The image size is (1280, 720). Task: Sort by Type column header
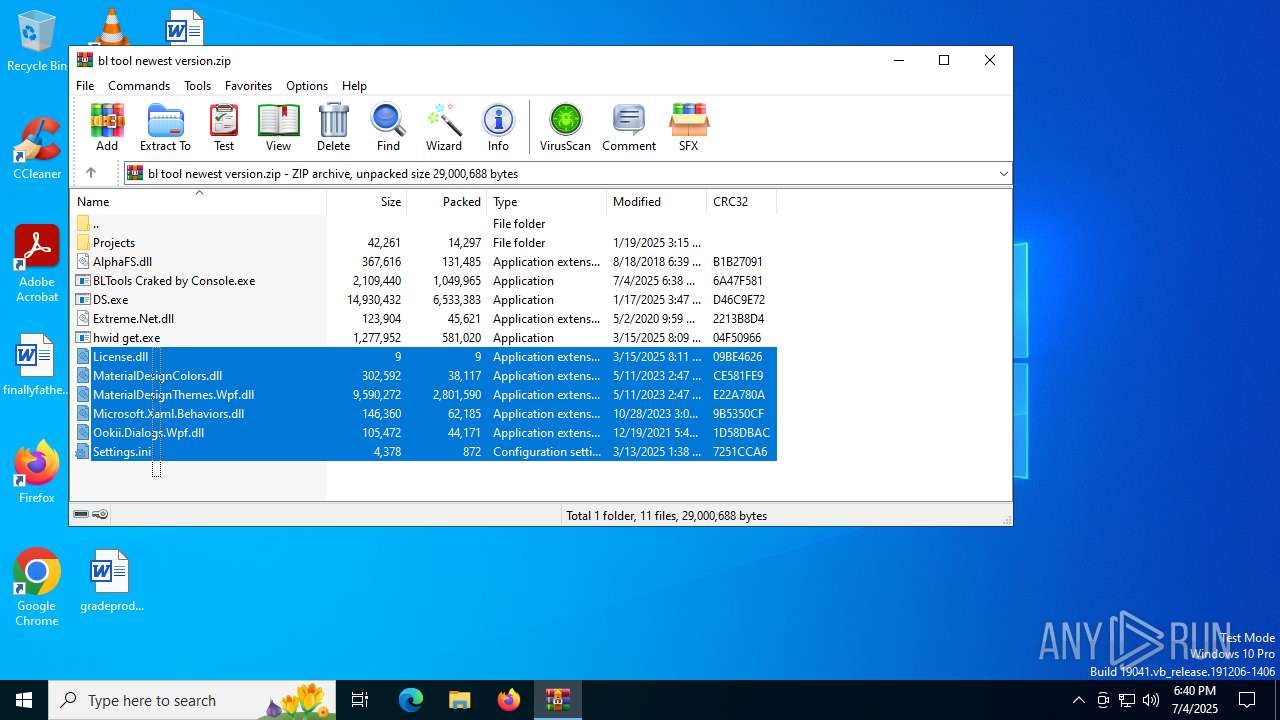click(x=546, y=202)
